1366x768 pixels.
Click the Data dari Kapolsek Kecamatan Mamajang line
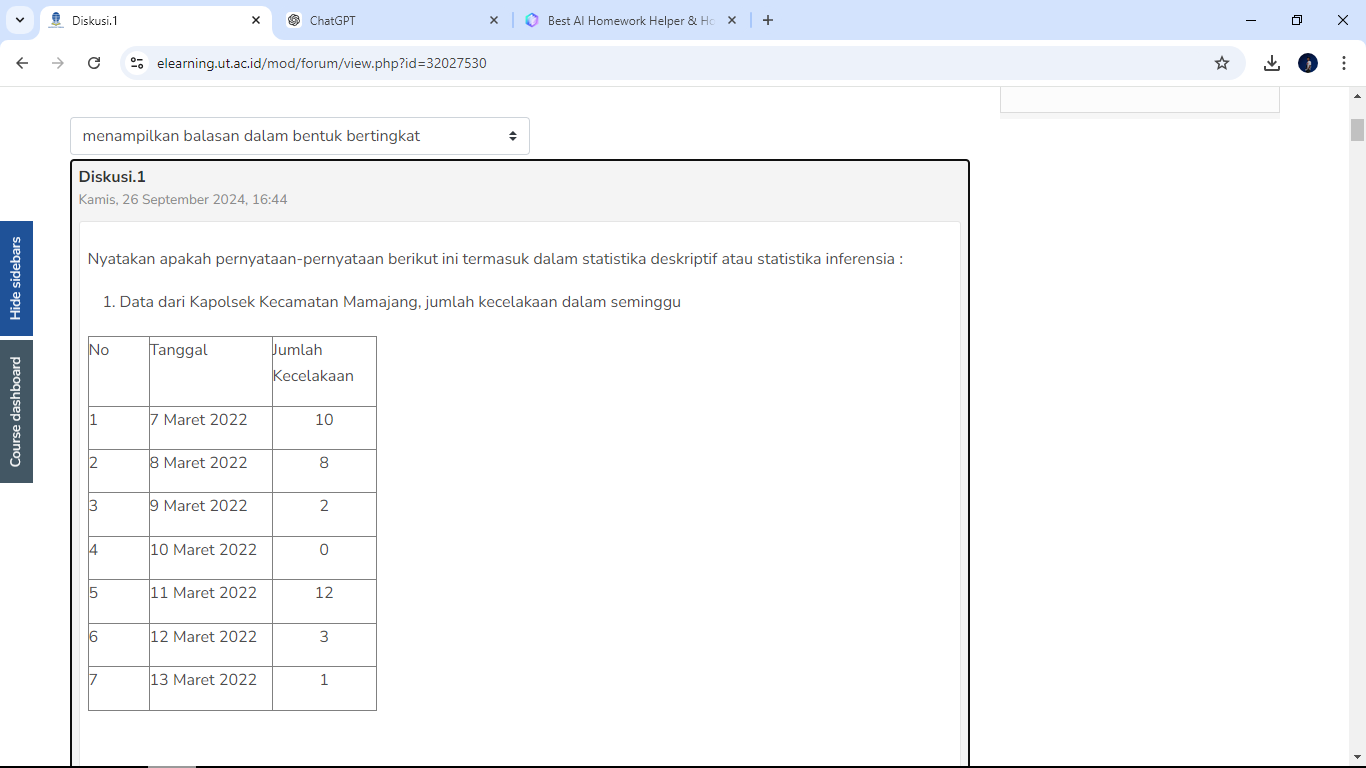[x=400, y=302]
